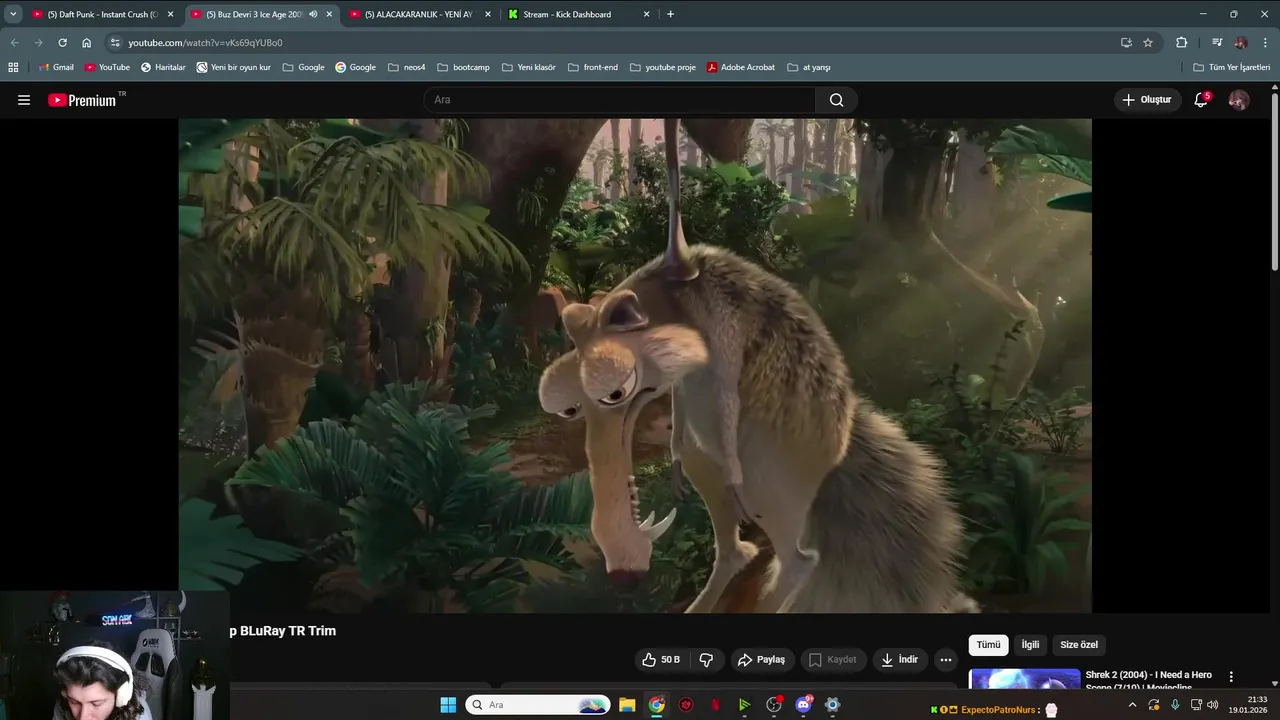Open the at yarışı bookmark folder

point(808,67)
